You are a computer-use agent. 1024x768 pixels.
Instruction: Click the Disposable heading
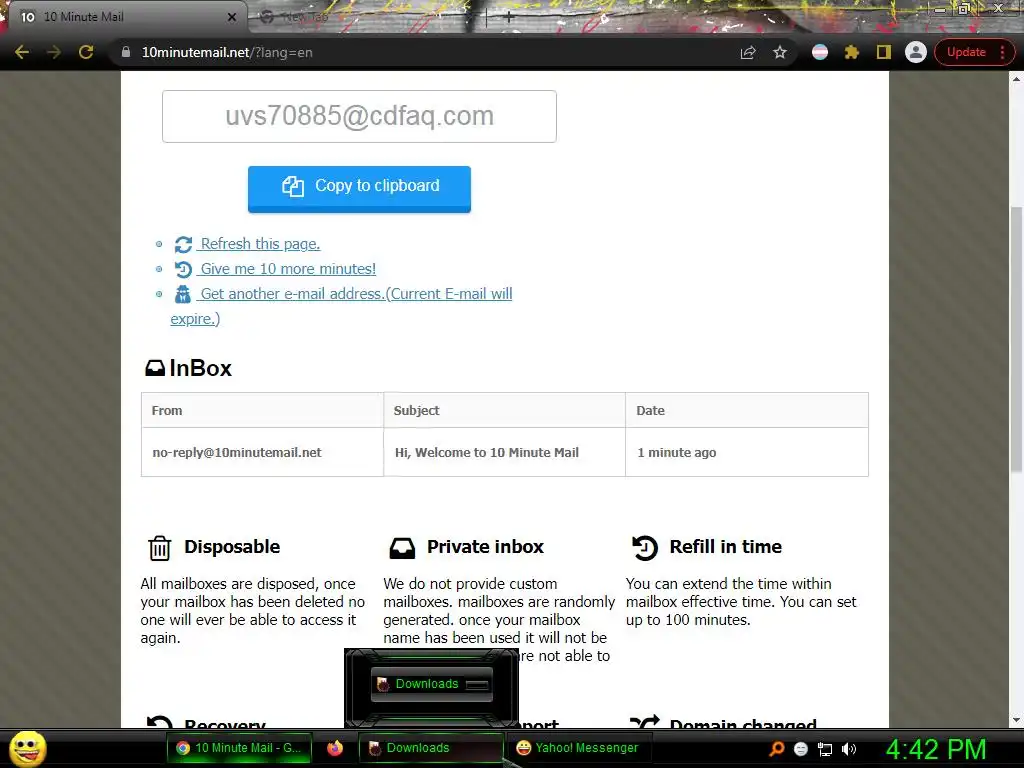(232, 547)
